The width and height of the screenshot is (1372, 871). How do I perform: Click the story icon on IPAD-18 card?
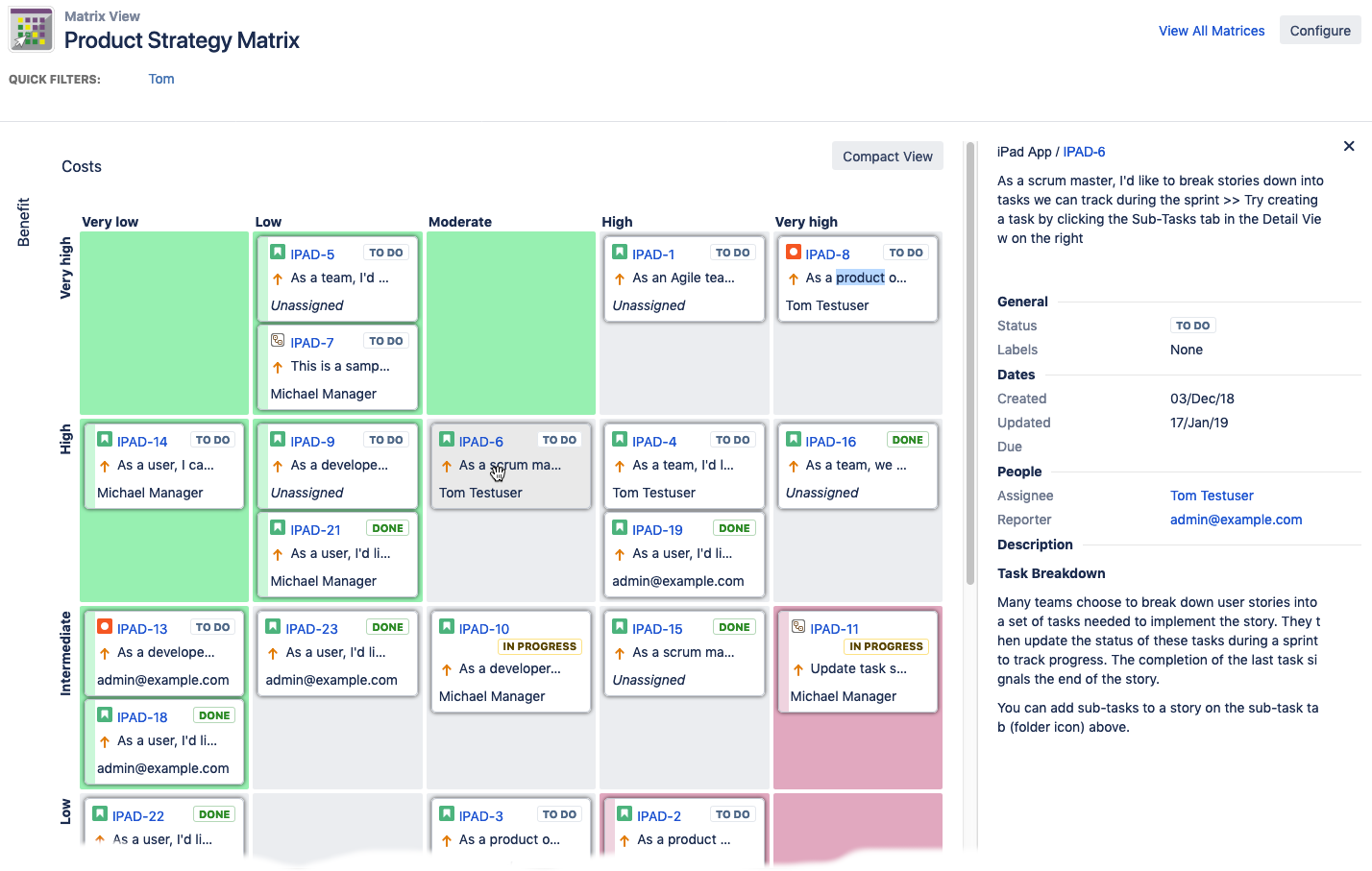pos(105,715)
